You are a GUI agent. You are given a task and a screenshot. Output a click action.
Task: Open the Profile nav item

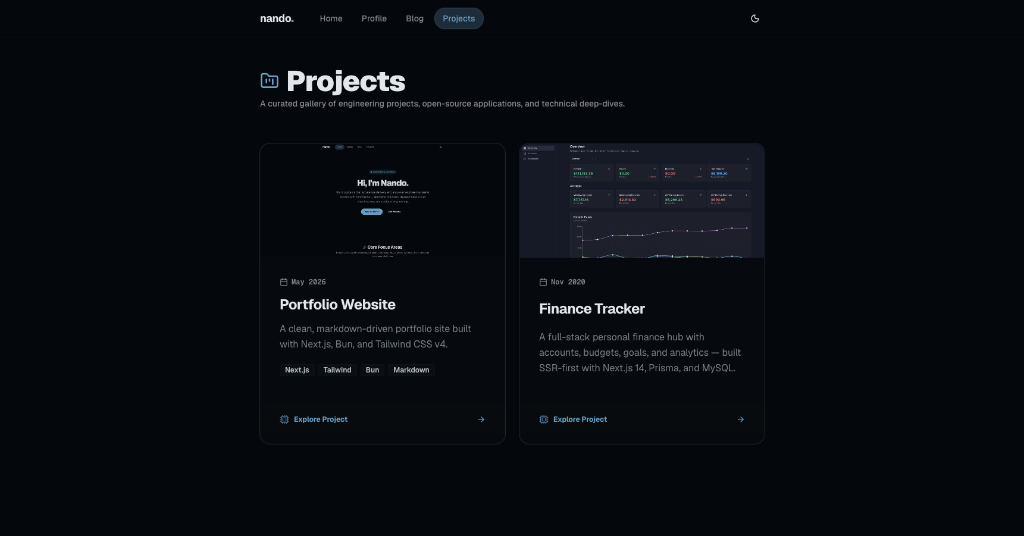374,18
